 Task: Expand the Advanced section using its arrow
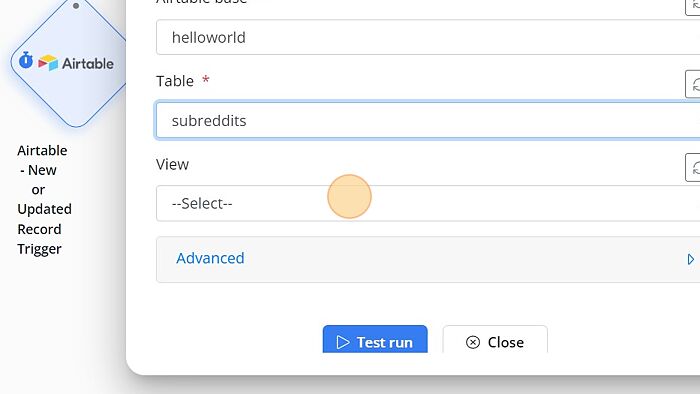(x=691, y=259)
